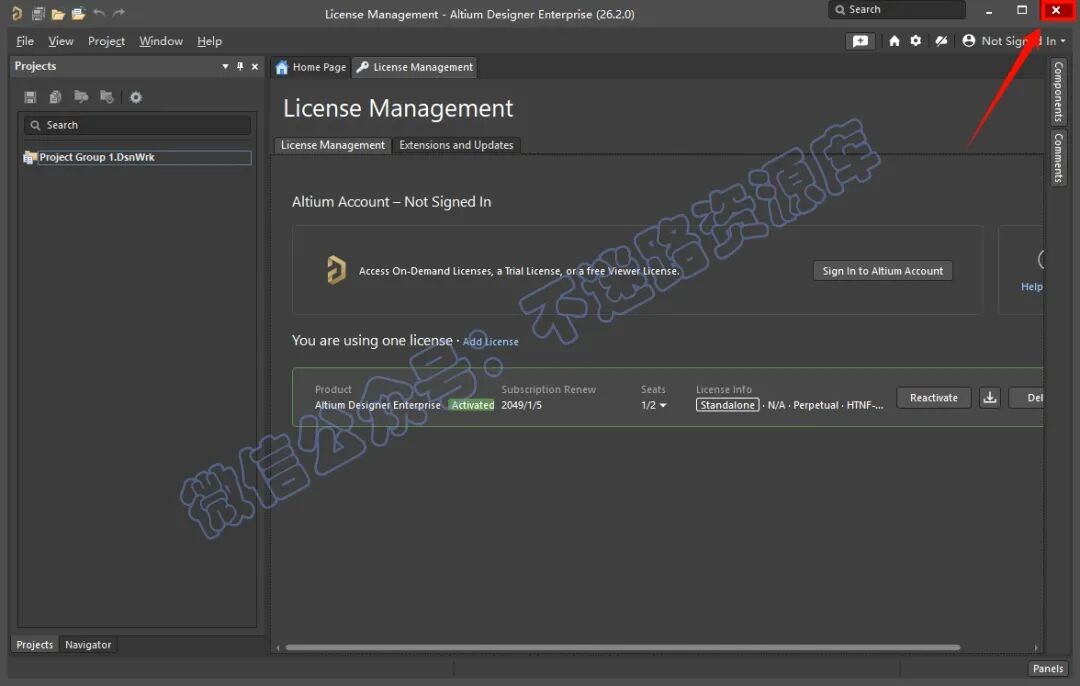Click the Reactivate button

click(933, 397)
